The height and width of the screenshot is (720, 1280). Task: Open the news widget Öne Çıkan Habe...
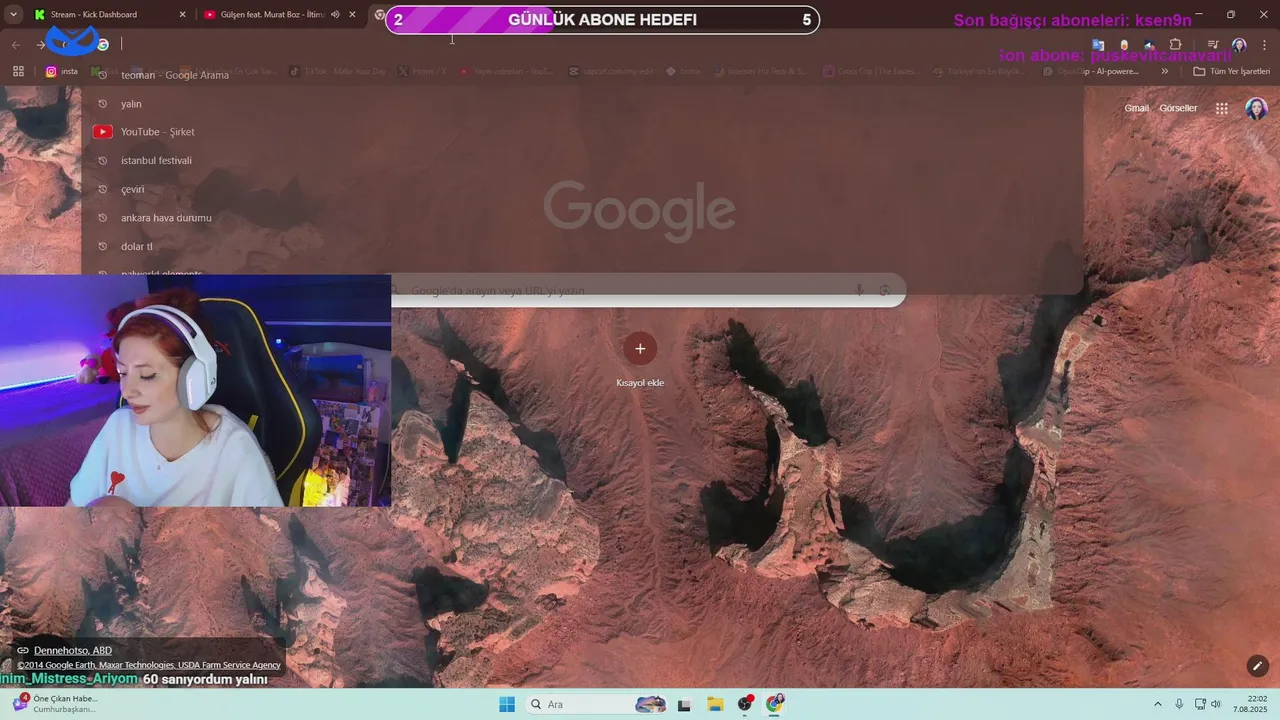[x=55, y=704]
